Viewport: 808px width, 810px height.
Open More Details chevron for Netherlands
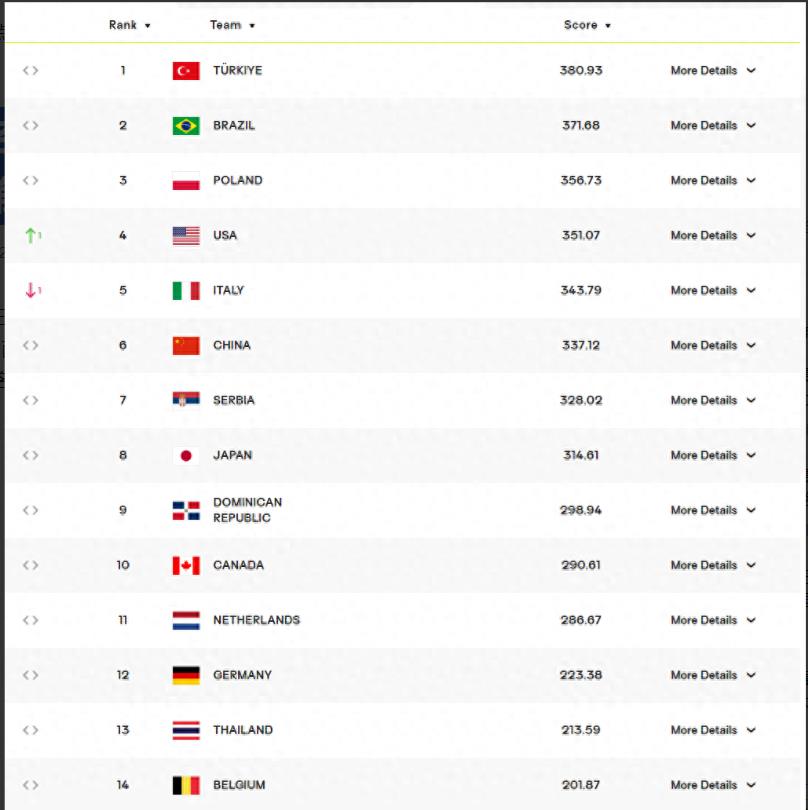[x=751, y=621]
